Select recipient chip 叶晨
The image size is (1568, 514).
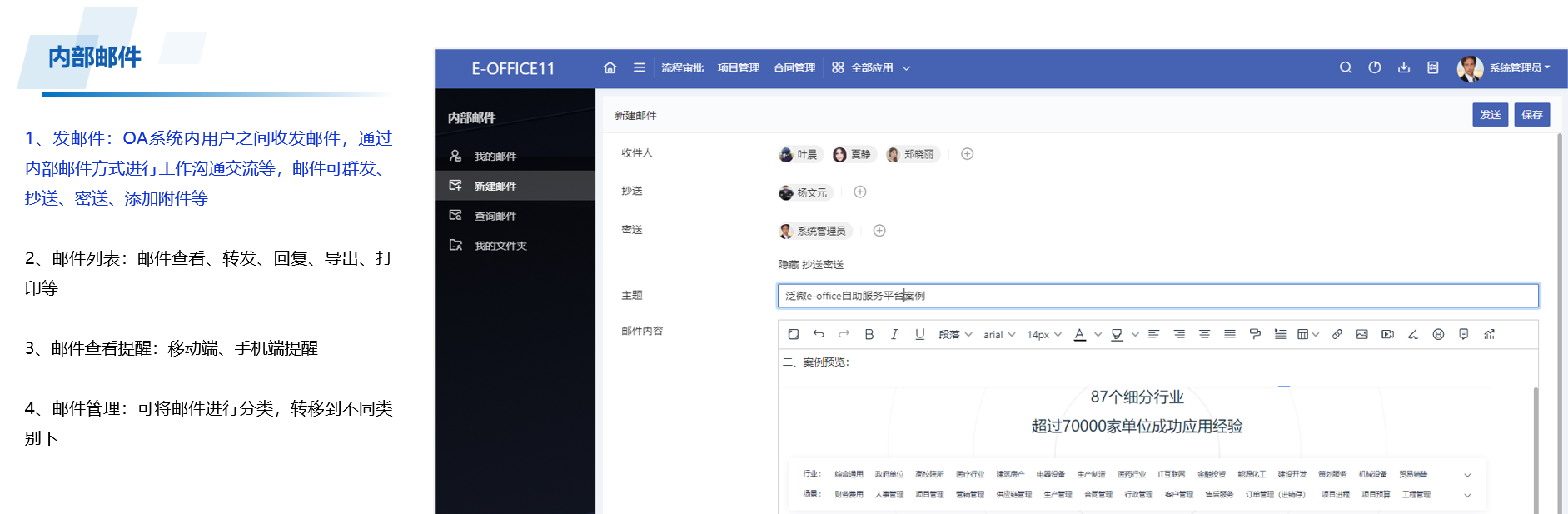tap(799, 154)
